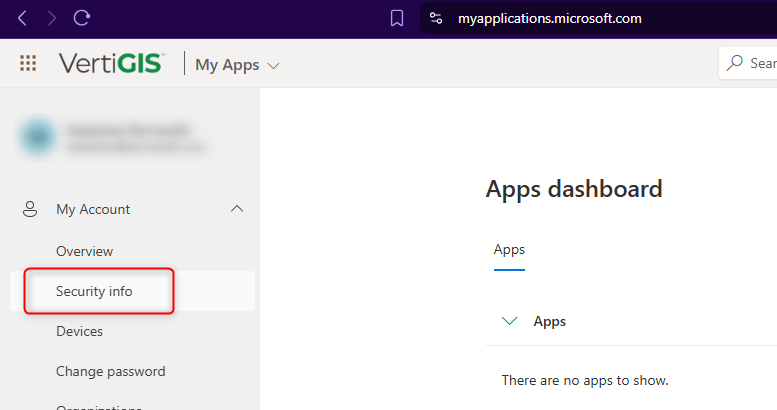This screenshot has height=410, width=777.
Task: Open Devices in the sidebar
Action: (x=79, y=331)
